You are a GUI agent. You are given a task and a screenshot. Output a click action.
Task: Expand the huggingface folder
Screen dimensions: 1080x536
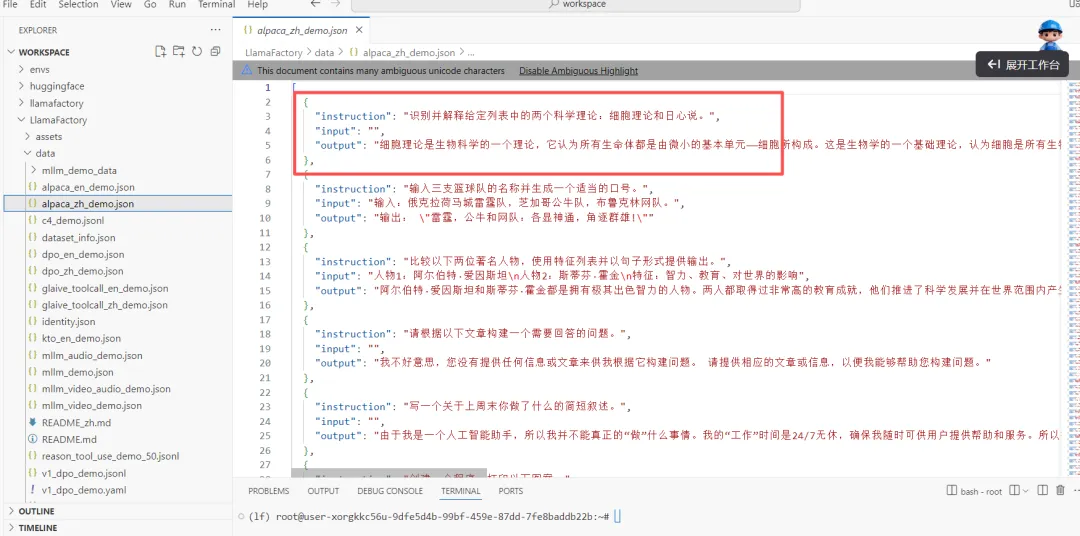click(x=56, y=86)
